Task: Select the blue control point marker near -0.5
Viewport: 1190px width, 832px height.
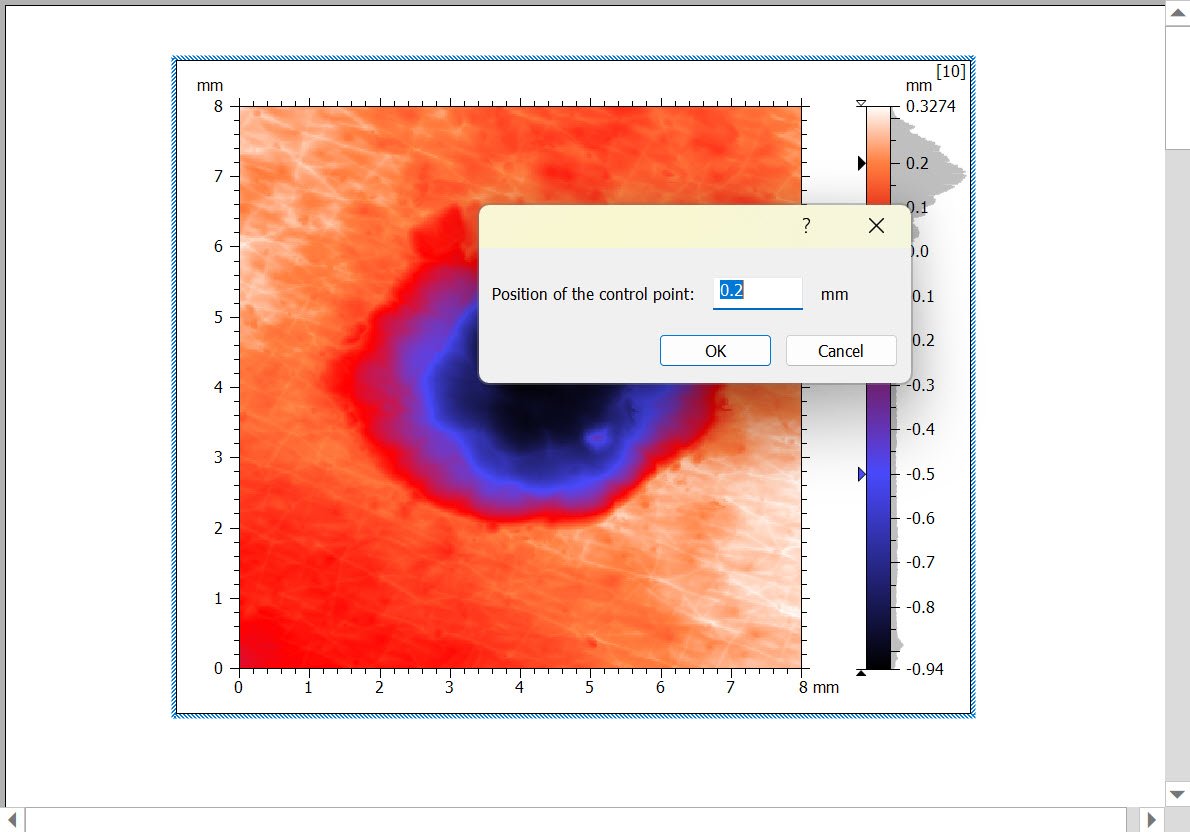Action: pyautogui.click(x=861, y=474)
